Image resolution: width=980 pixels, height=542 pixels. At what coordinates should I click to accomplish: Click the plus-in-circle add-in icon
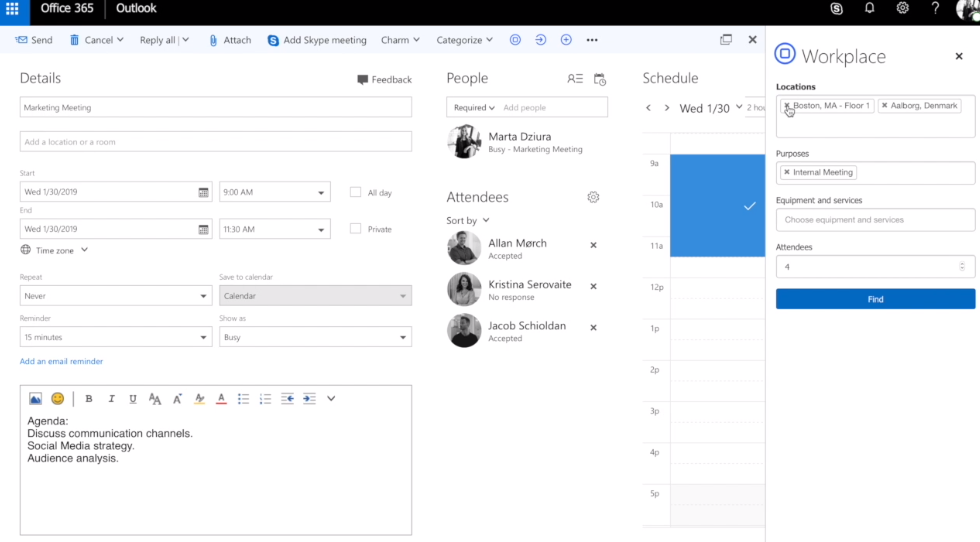pyautogui.click(x=566, y=40)
